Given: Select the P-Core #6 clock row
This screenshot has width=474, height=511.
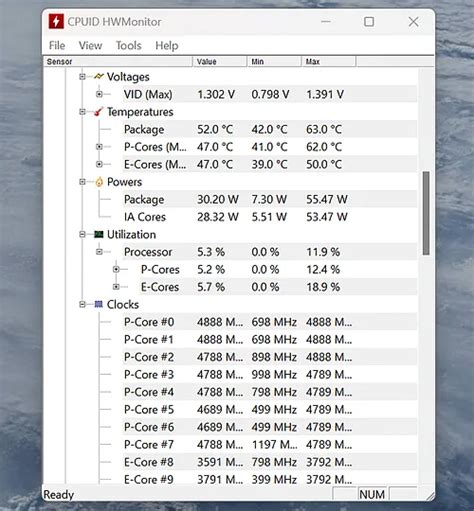Looking at the screenshot, I should [x=270, y=427].
